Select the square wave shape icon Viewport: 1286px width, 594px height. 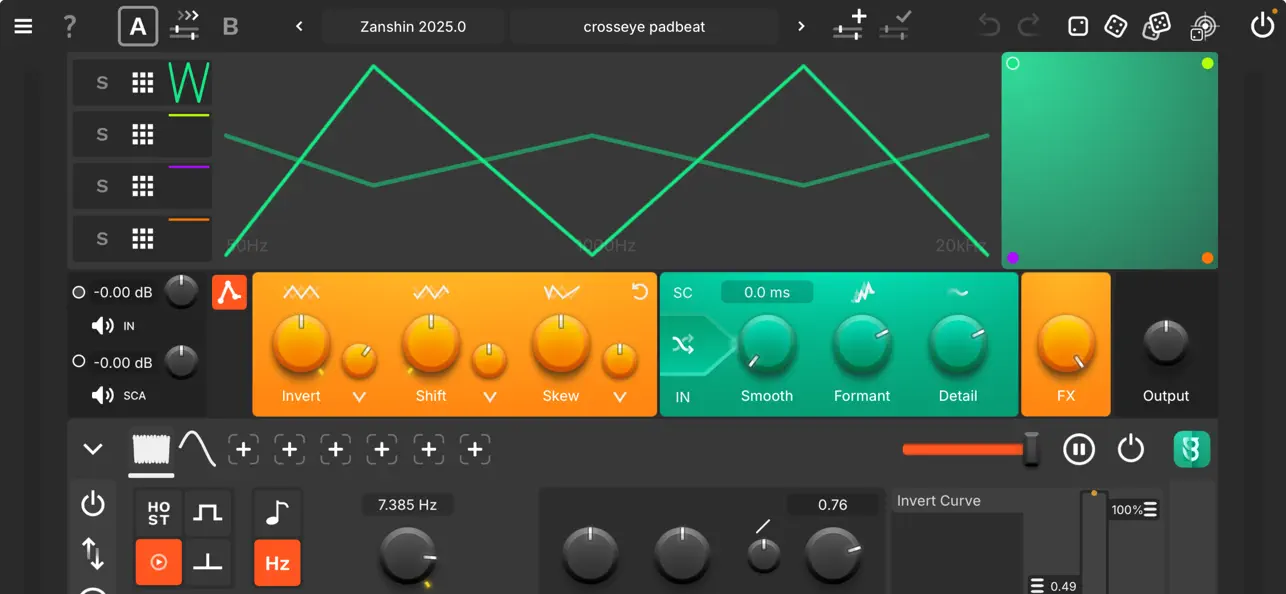tap(208, 513)
